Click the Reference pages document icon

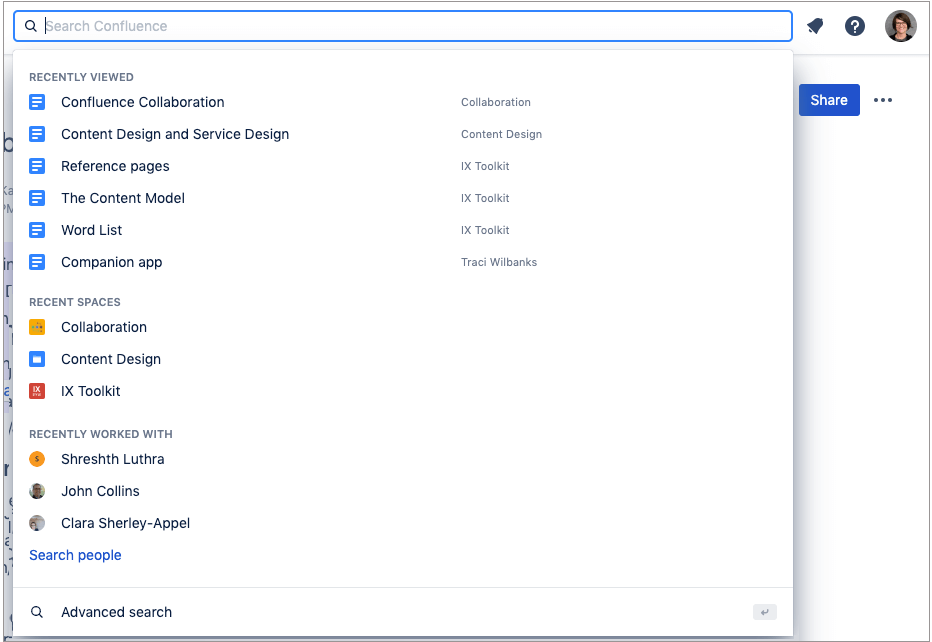(37, 165)
